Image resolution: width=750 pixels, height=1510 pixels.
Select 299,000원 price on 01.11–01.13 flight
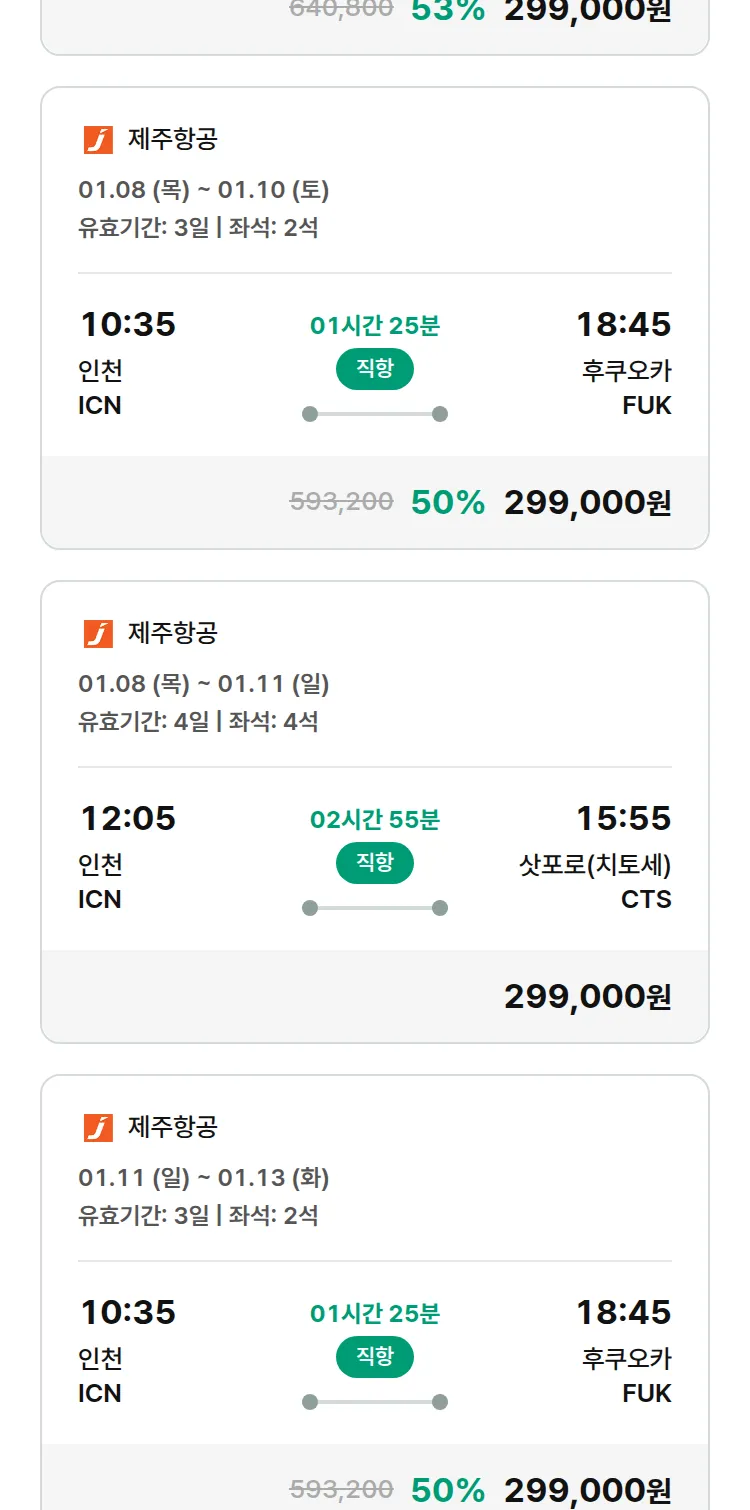click(x=587, y=1490)
